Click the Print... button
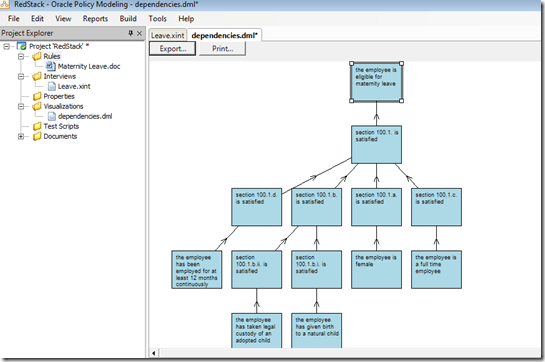The height and width of the screenshot is (362, 545). [222, 49]
